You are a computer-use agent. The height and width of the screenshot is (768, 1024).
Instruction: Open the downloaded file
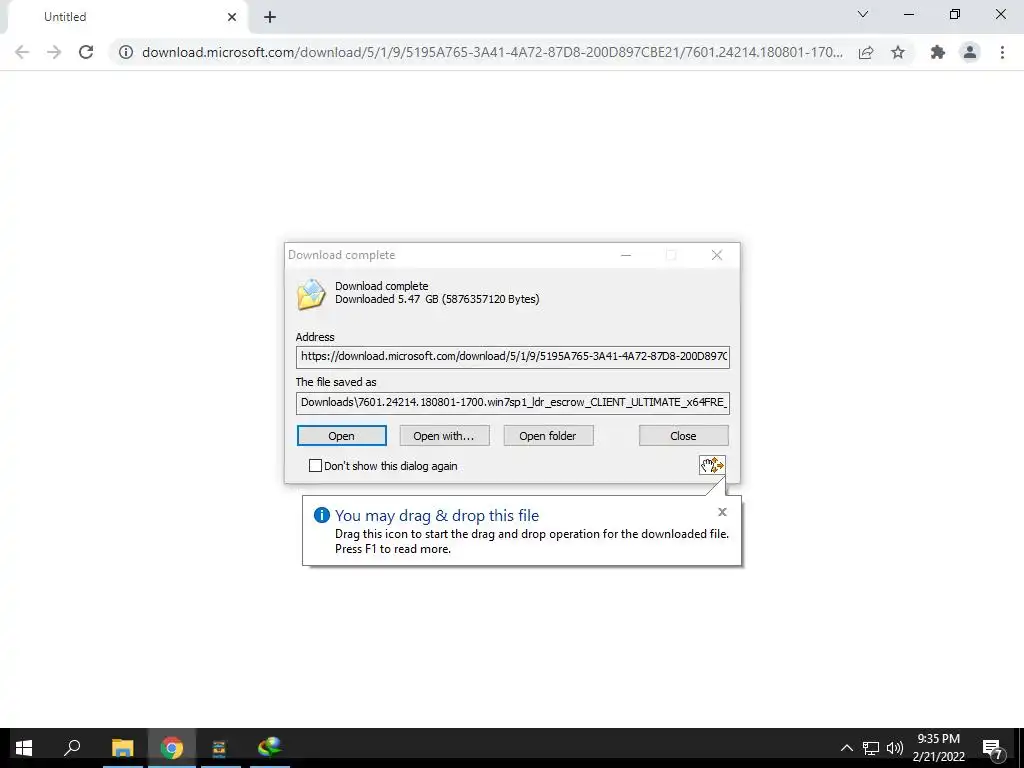point(342,436)
